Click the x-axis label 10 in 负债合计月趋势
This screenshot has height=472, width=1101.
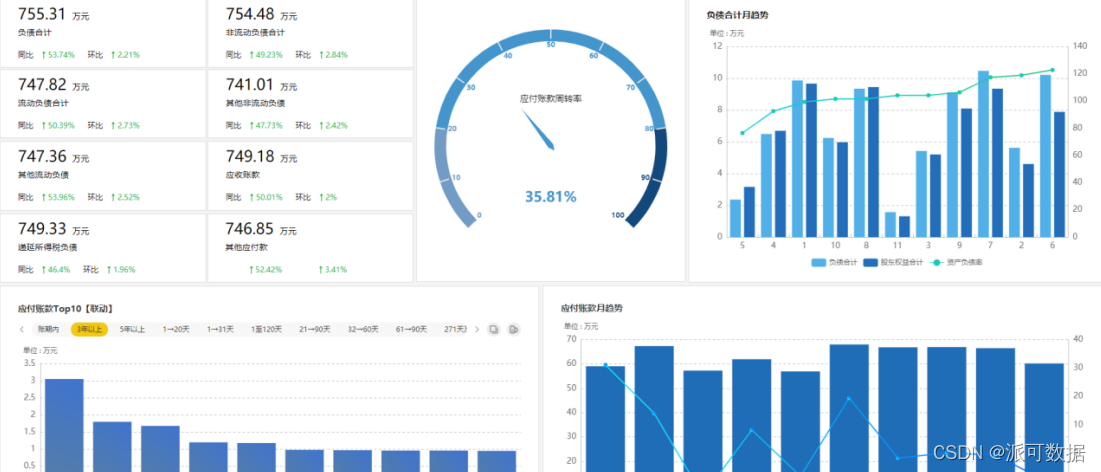(x=835, y=245)
